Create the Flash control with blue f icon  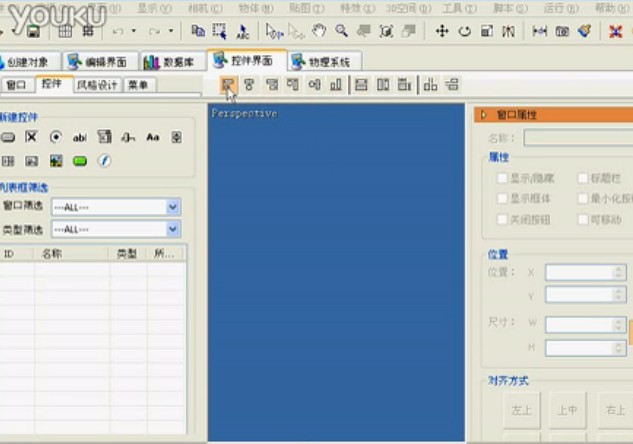(104, 161)
